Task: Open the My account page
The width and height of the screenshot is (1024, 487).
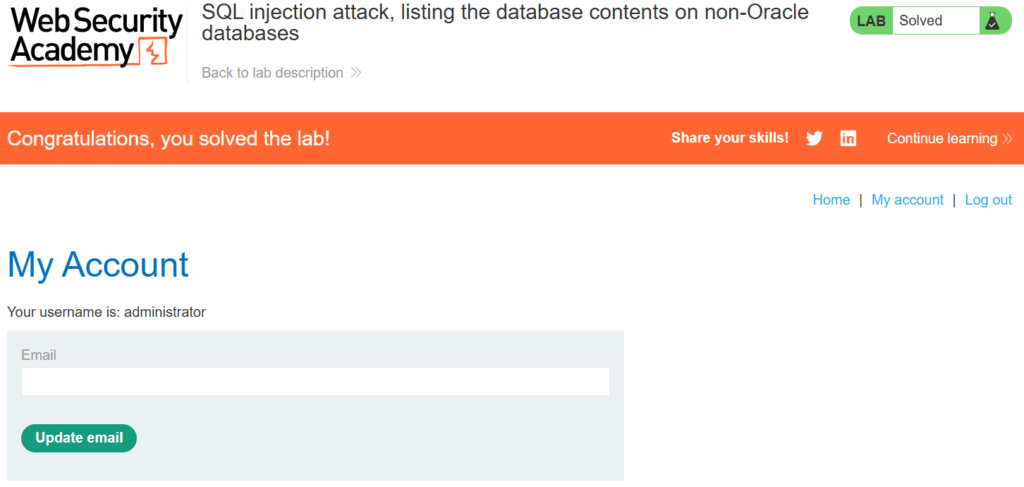Action: coord(907,200)
